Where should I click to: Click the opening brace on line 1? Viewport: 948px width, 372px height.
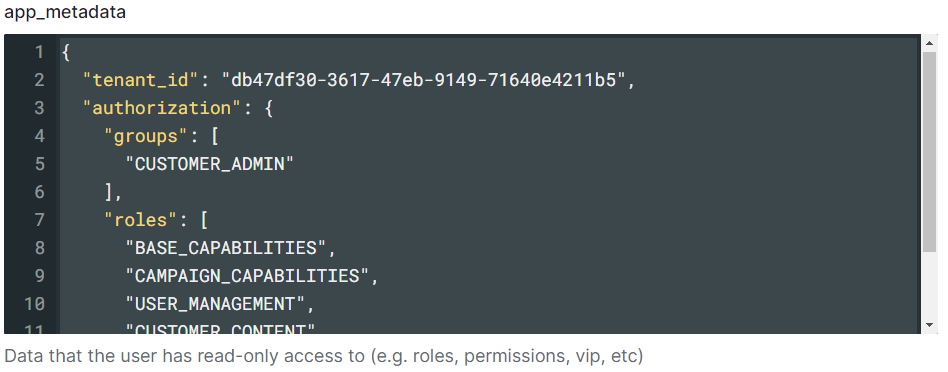pyautogui.click(x=66, y=53)
